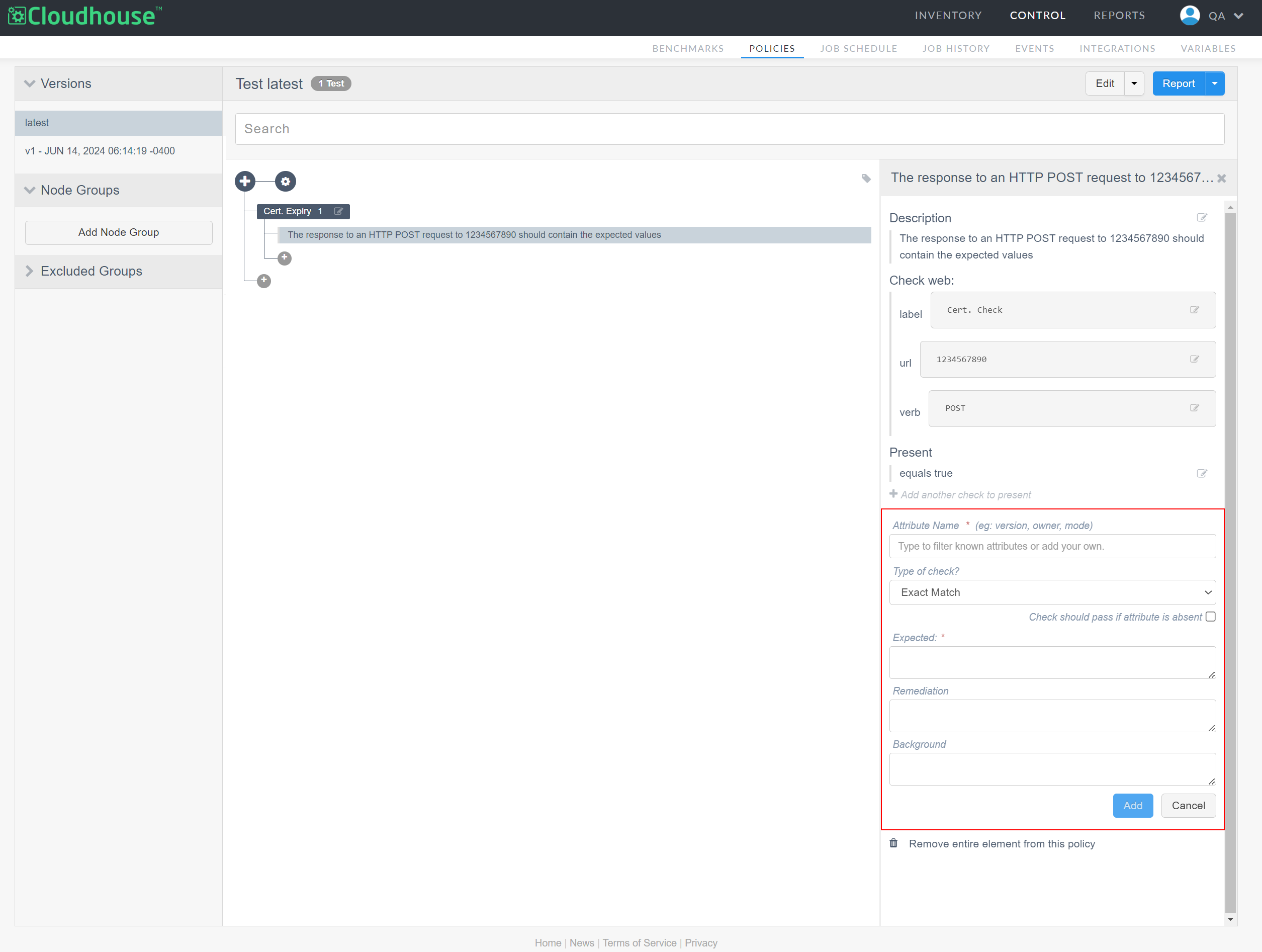The image size is (1262, 952).
Task: Open the Privacy footer link
Action: [x=700, y=942]
